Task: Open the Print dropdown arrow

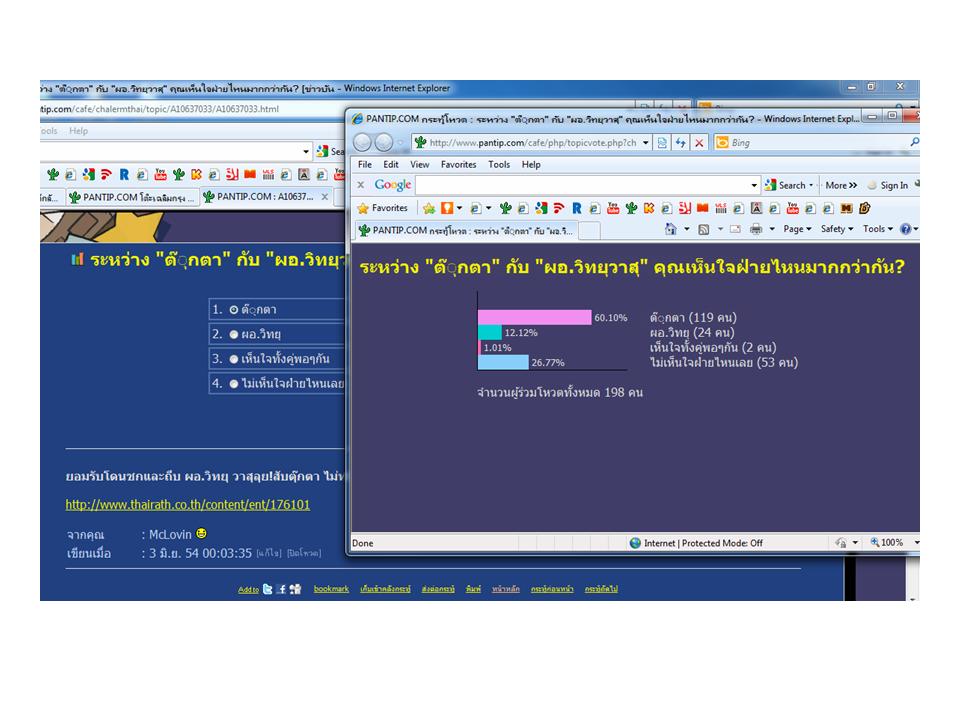Action: 771,229
